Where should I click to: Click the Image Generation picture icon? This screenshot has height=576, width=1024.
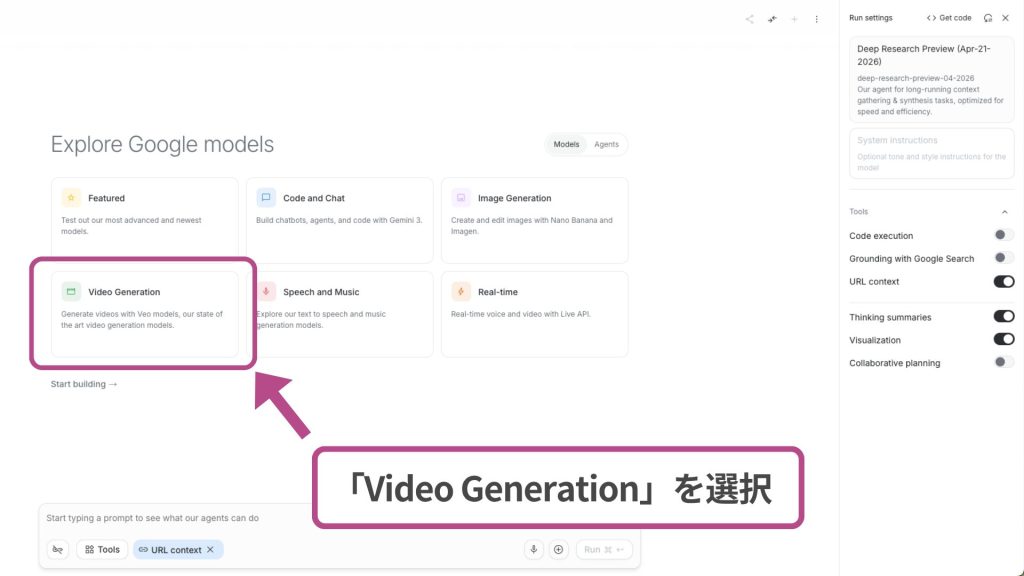click(461, 198)
